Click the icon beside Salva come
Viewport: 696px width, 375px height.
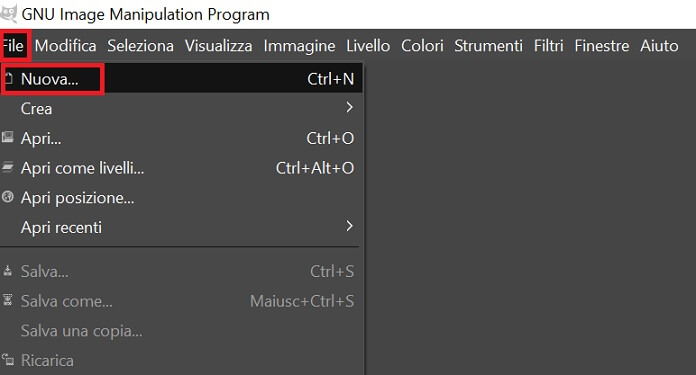[8, 300]
